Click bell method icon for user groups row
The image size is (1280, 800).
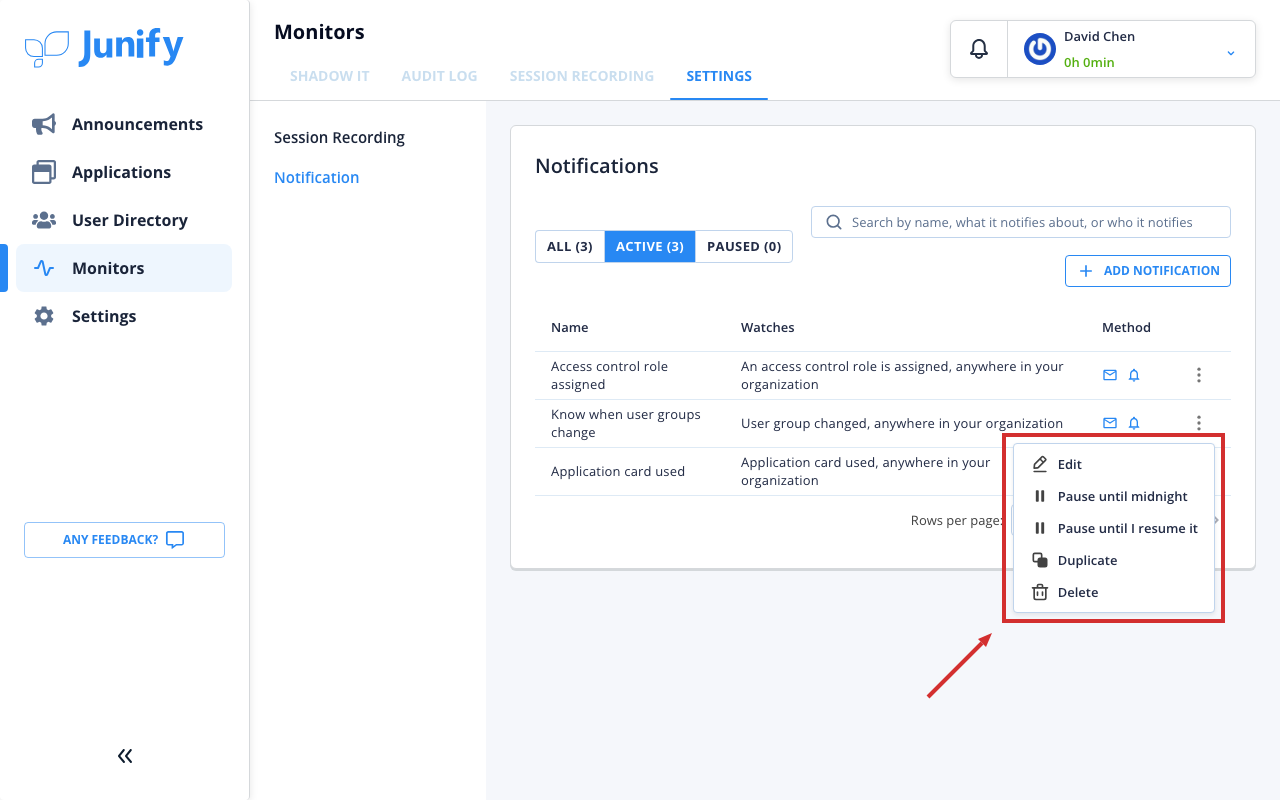[1134, 423]
